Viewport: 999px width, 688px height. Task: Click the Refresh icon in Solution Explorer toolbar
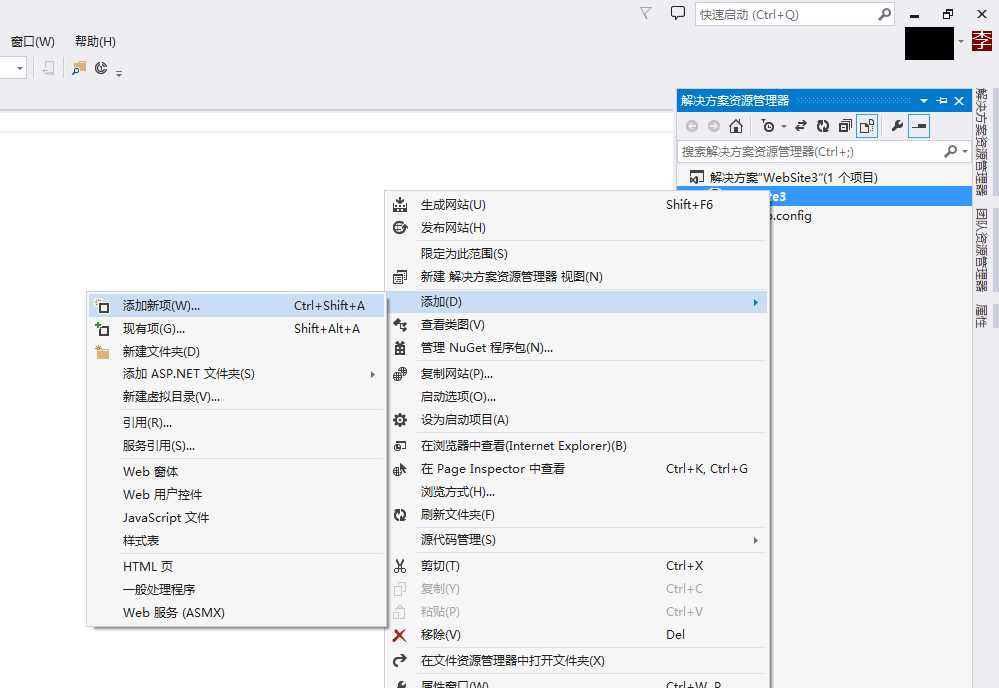pos(823,126)
